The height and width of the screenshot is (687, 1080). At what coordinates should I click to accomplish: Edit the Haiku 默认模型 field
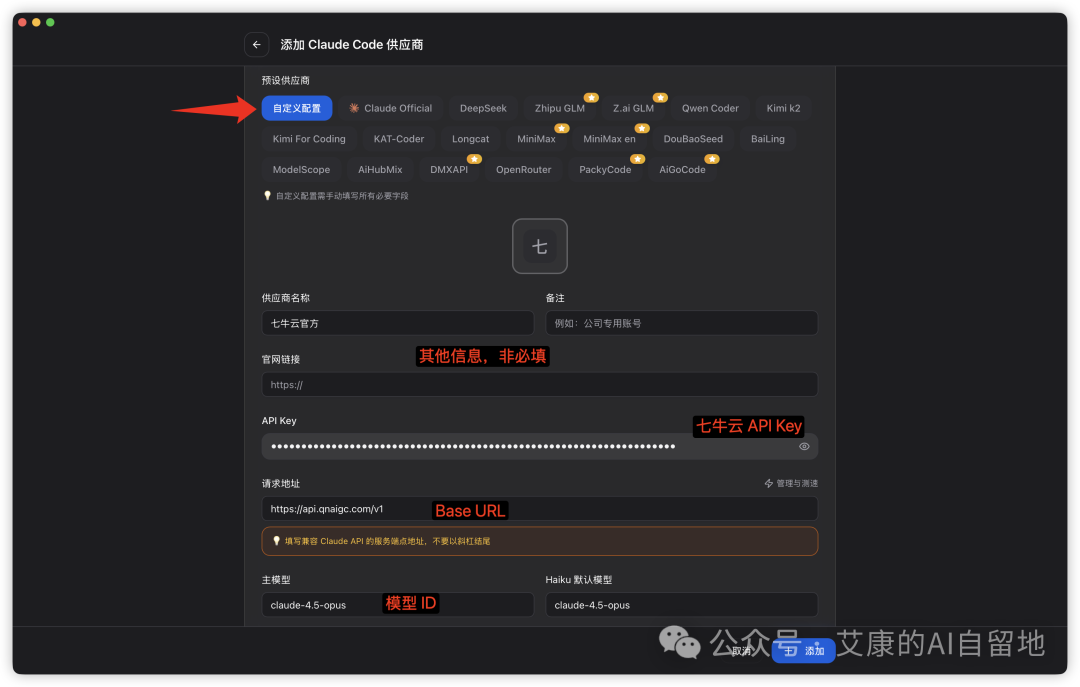(x=681, y=605)
